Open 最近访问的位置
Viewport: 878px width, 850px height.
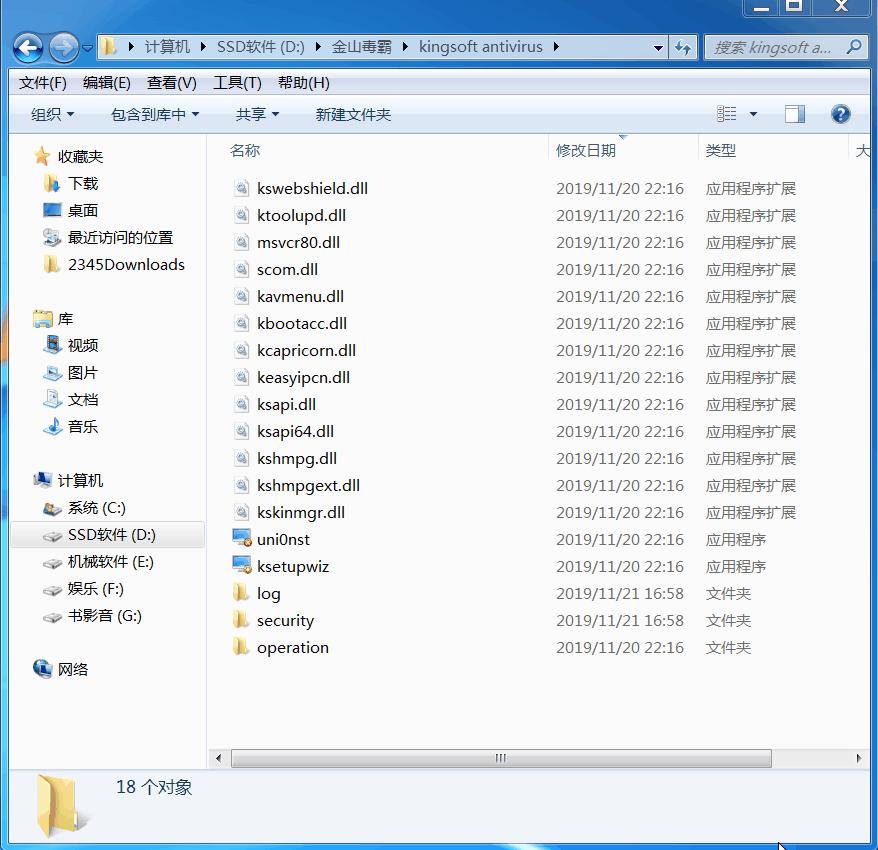[120, 237]
